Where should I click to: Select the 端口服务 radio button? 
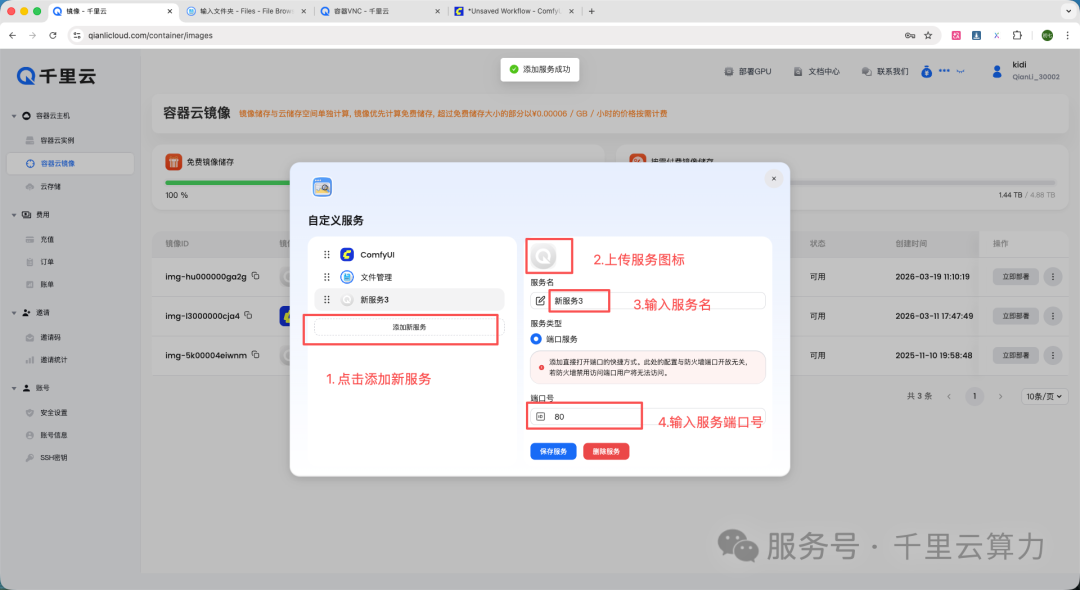pos(536,339)
